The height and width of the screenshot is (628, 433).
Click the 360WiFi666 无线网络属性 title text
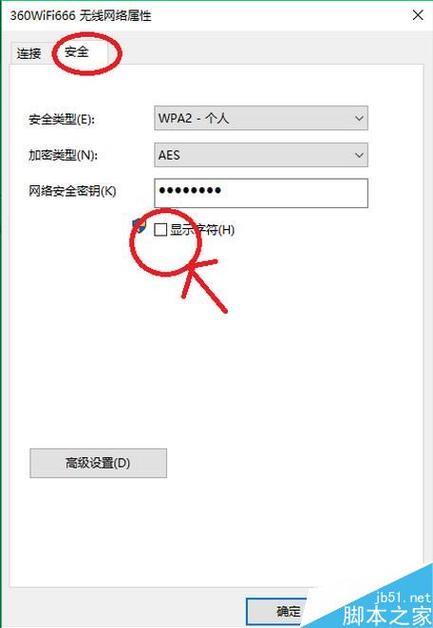81,16
